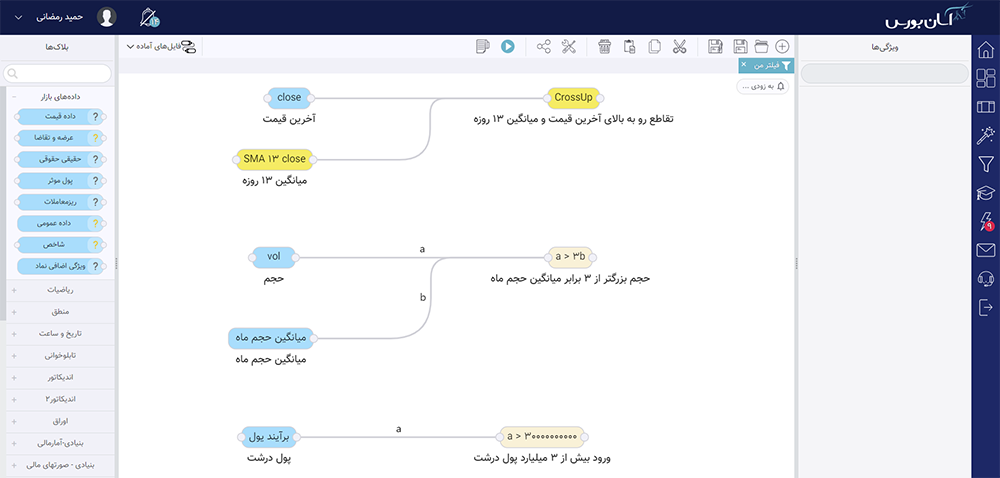Select the داده عمومی block

pyautogui.click(x=60, y=224)
